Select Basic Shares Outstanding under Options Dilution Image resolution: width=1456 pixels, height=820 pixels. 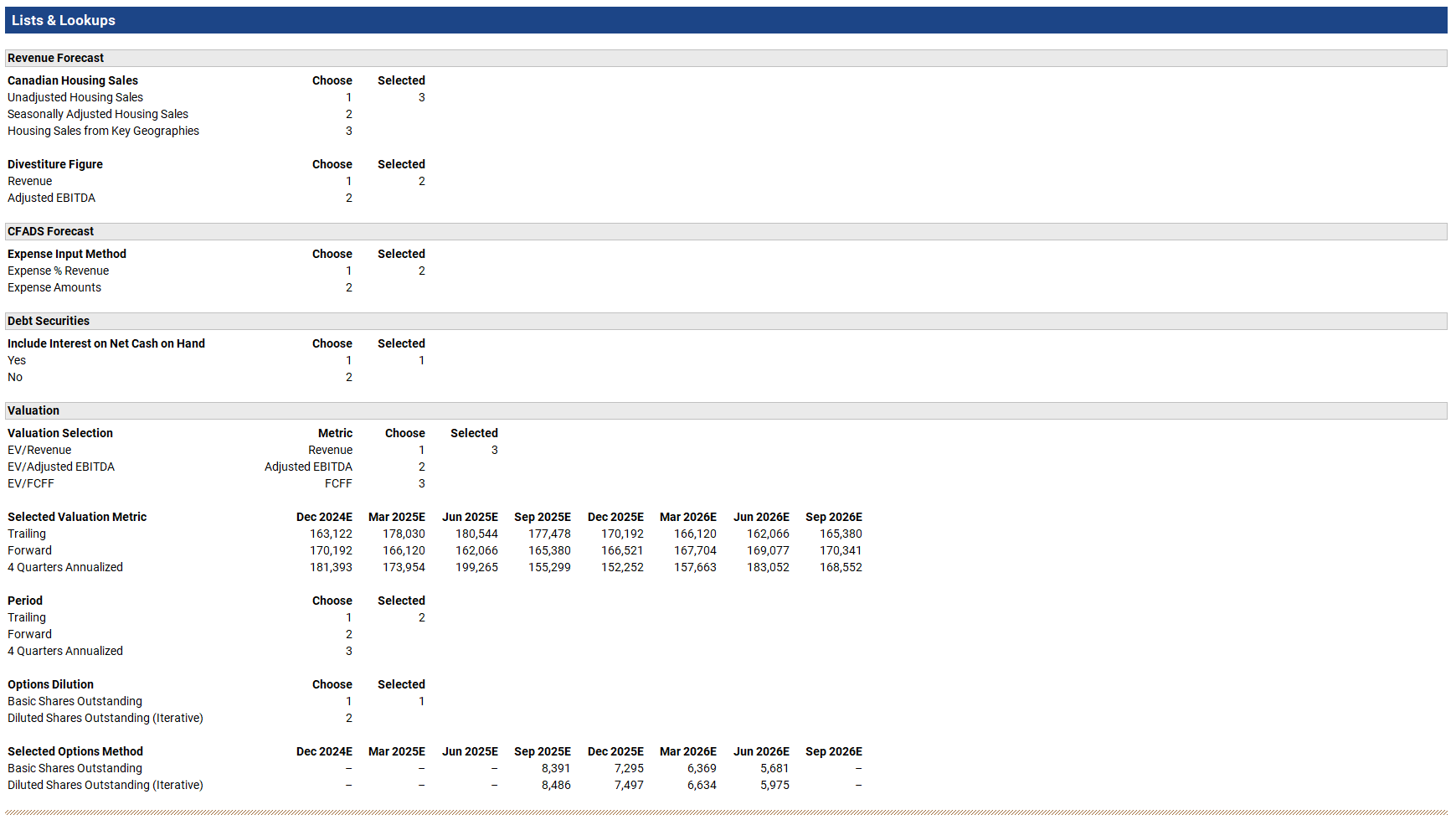click(75, 701)
